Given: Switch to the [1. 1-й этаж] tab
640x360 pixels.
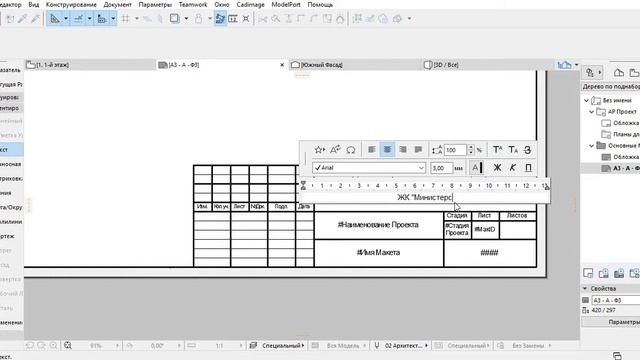Looking at the screenshot, I should [x=90, y=65].
